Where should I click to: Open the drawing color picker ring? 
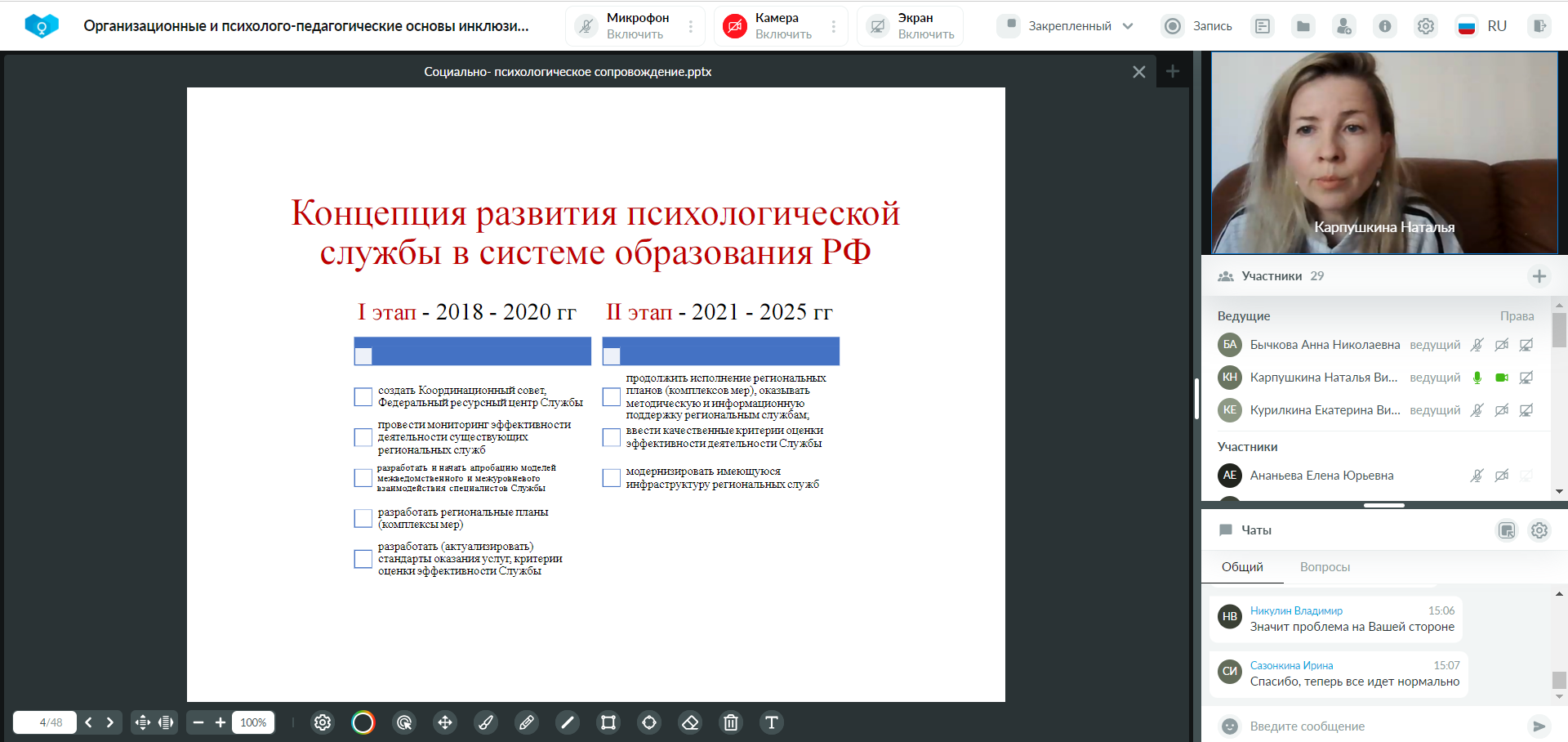(363, 722)
